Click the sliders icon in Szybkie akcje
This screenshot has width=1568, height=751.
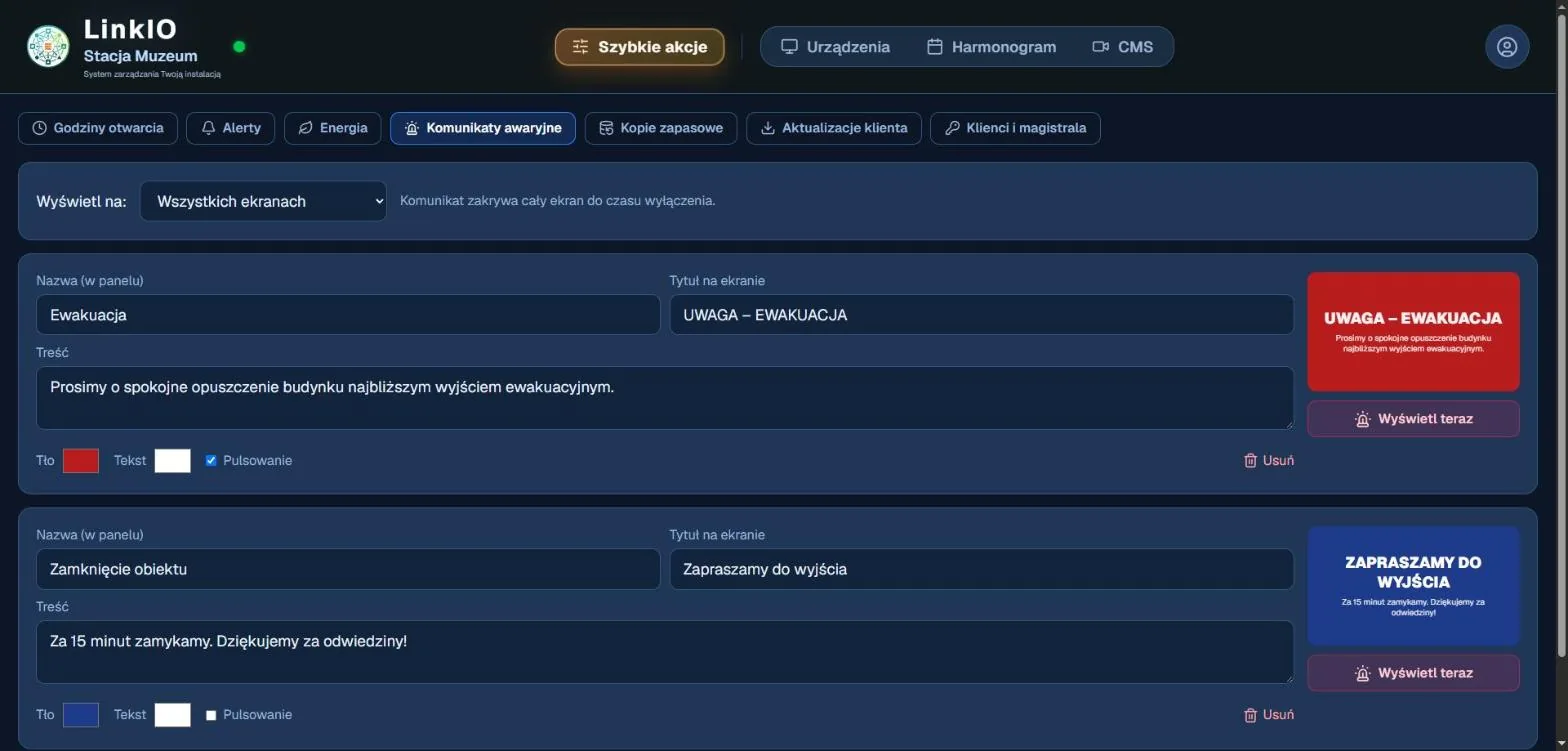580,47
